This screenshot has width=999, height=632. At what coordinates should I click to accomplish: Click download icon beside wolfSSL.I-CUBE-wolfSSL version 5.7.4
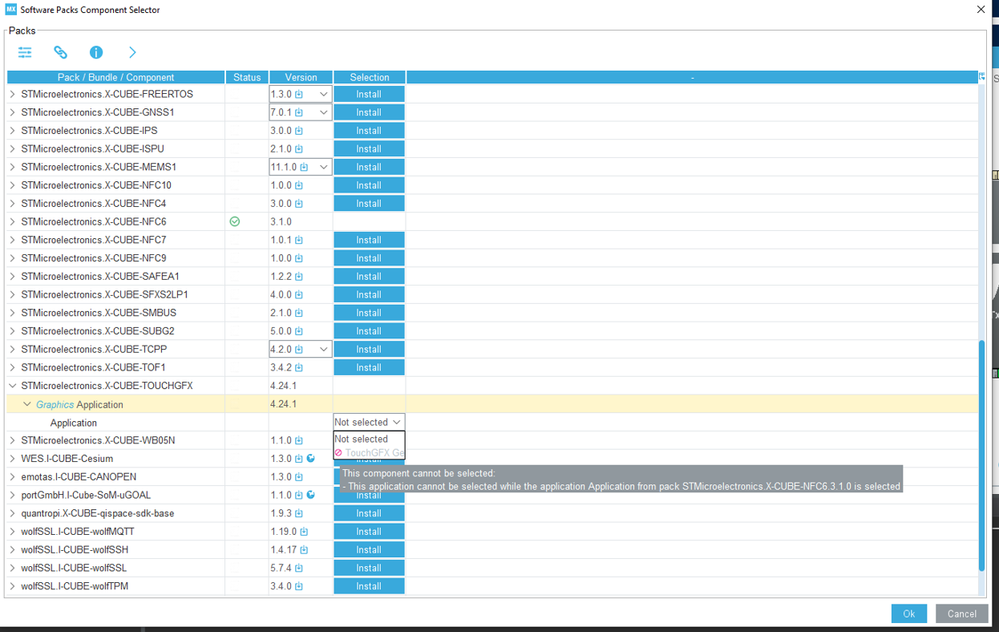pyautogui.click(x=299, y=568)
